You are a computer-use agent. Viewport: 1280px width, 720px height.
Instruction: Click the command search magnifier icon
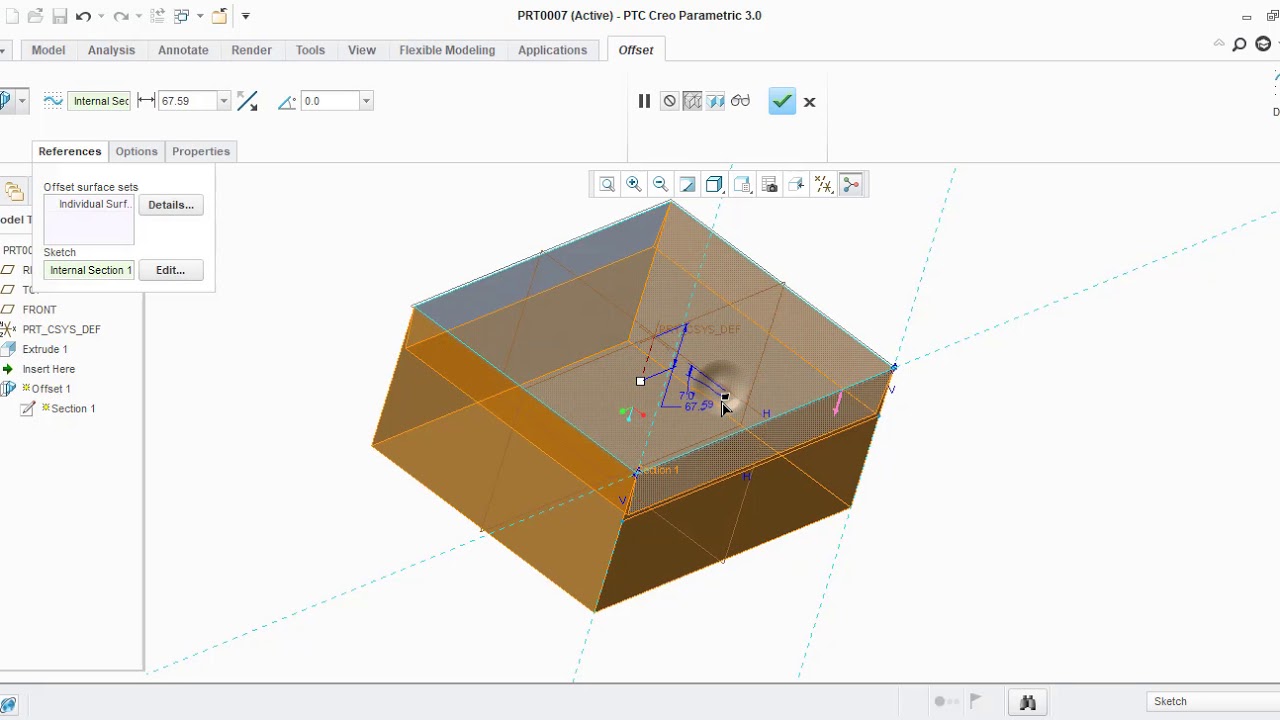(1239, 44)
